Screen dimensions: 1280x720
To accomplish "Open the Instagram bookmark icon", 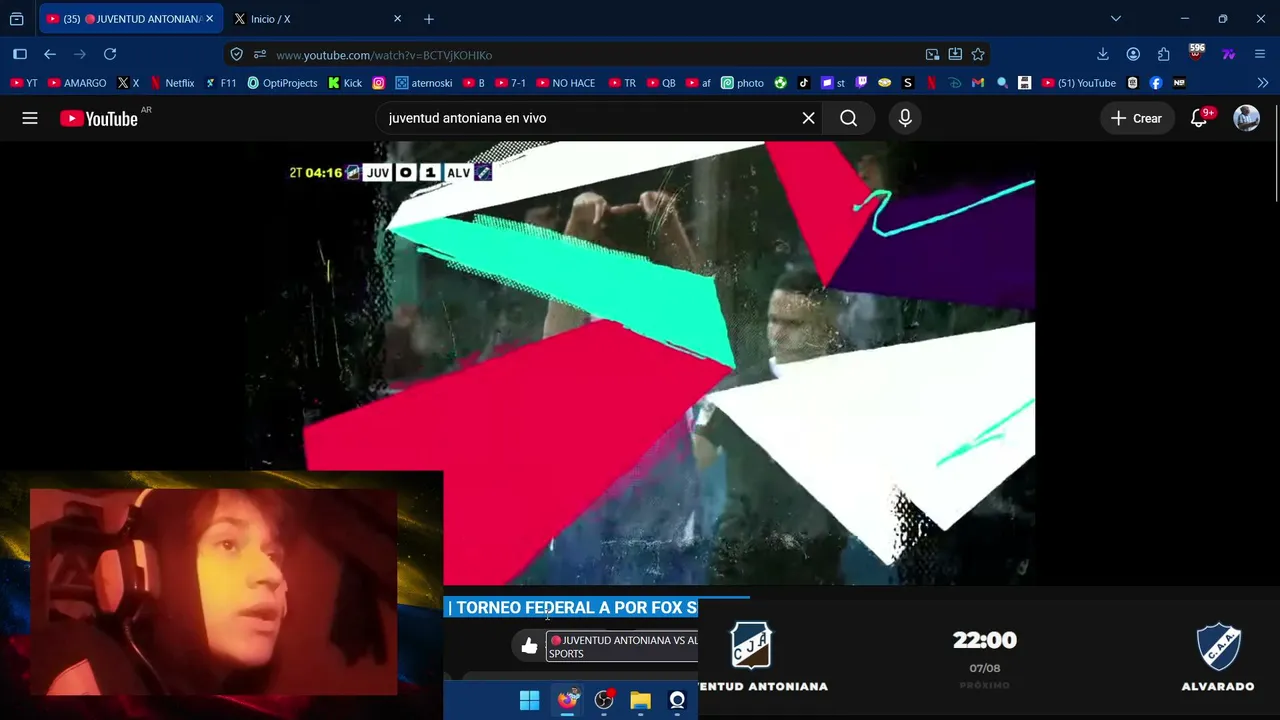I will coord(379,83).
